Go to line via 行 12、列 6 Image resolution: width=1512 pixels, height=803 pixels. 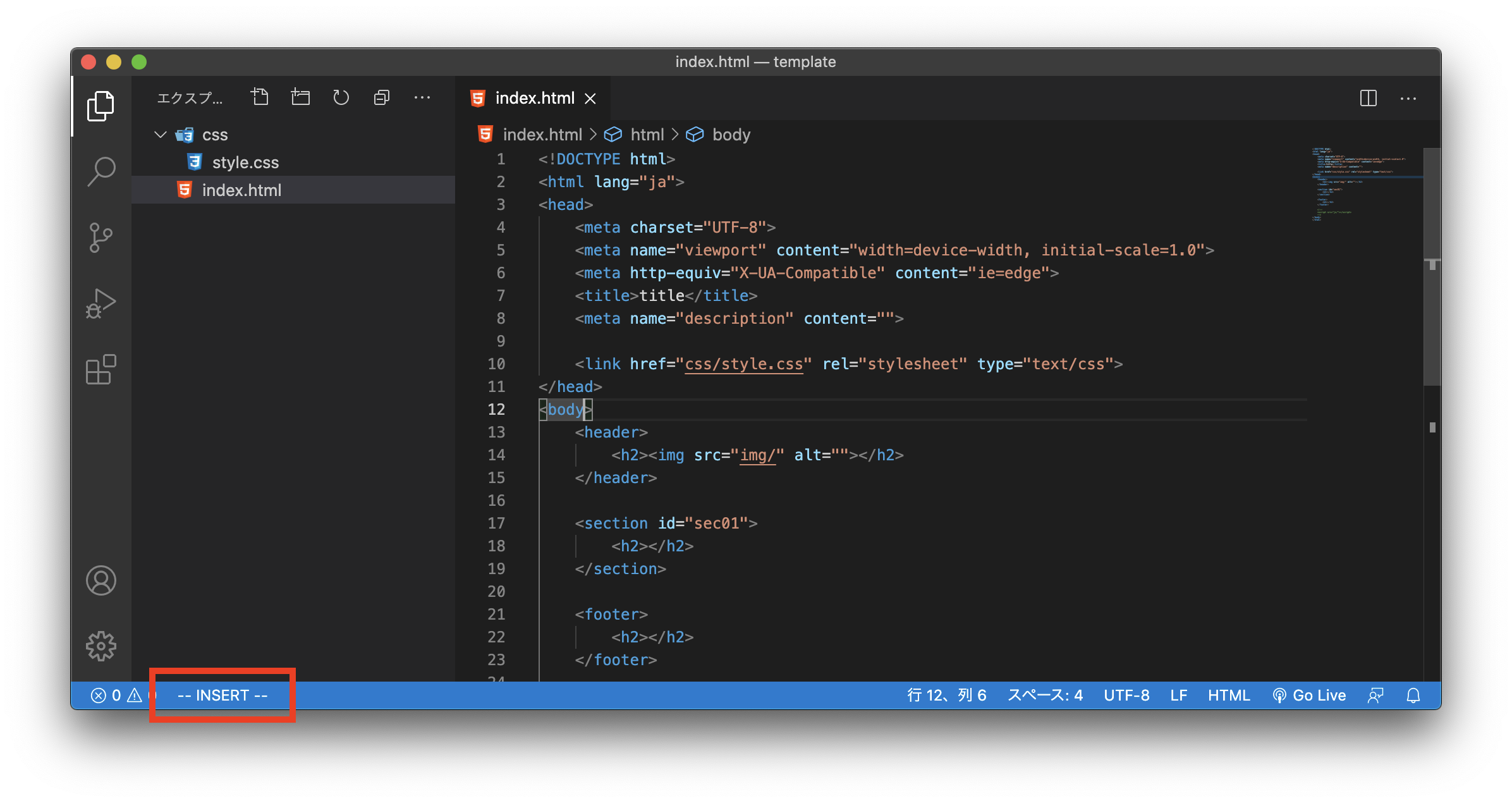click(947, 696)
